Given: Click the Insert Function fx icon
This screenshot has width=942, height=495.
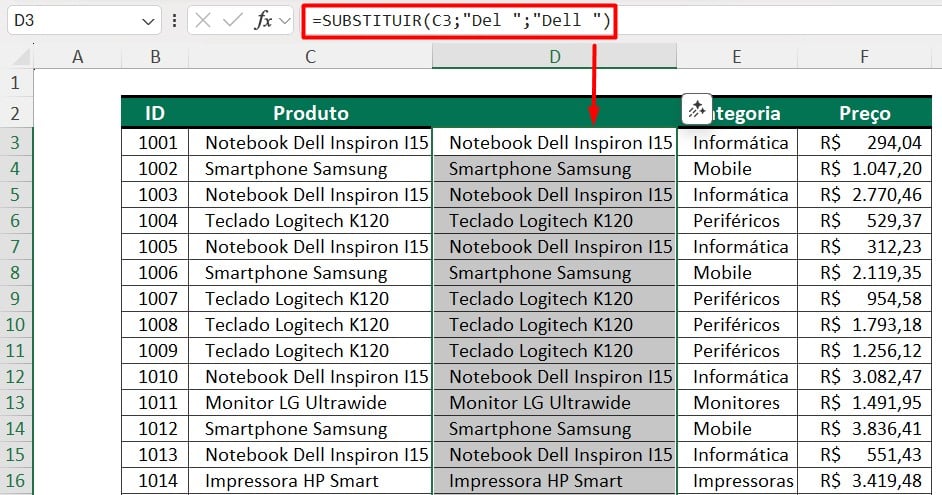Looking at the screenshot, I should [263, 20].
